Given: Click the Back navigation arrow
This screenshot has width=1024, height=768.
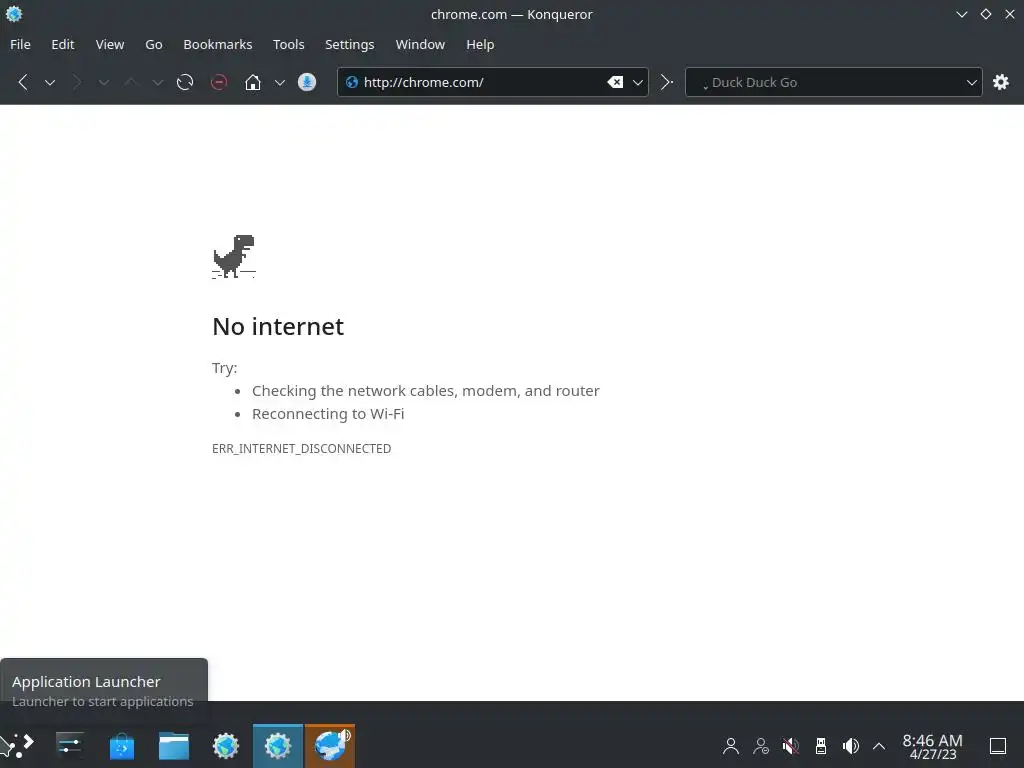Looking at the screenshot, I should pos(23,82).
